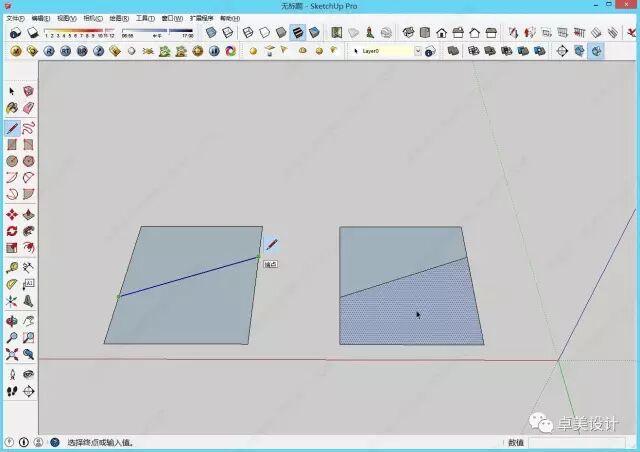The width and height of the screenshot is (640, 452).
Task: Switch to Top view
Action: coord(425,32)
